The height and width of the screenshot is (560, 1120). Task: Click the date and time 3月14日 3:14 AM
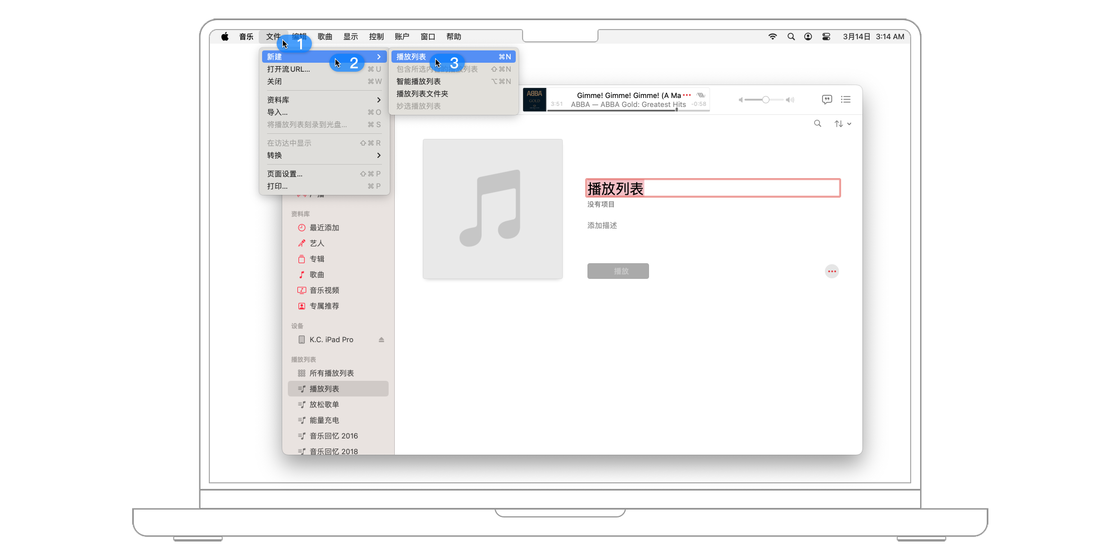[873, 36]
